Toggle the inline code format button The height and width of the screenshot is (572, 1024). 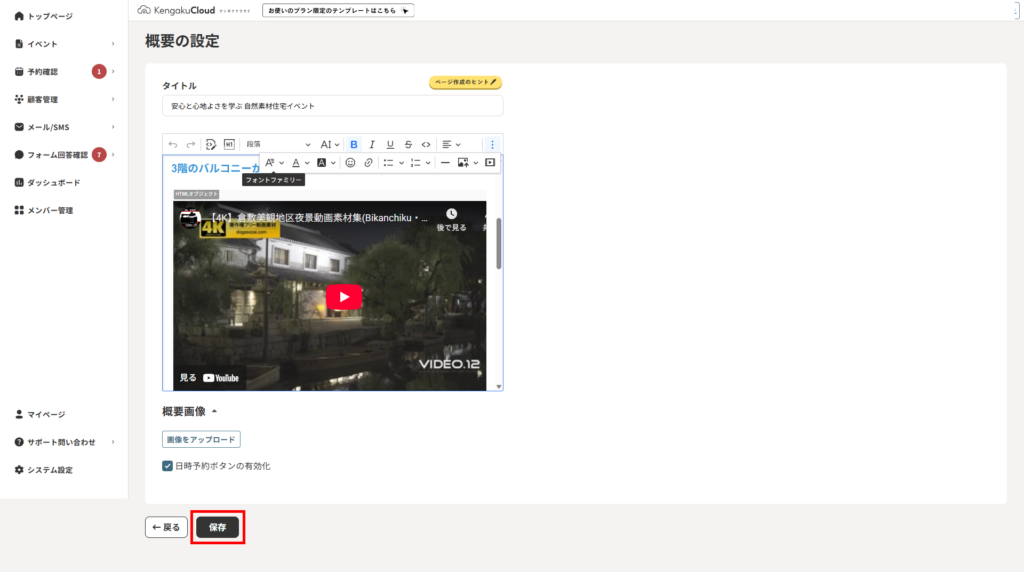coord(426,145)
